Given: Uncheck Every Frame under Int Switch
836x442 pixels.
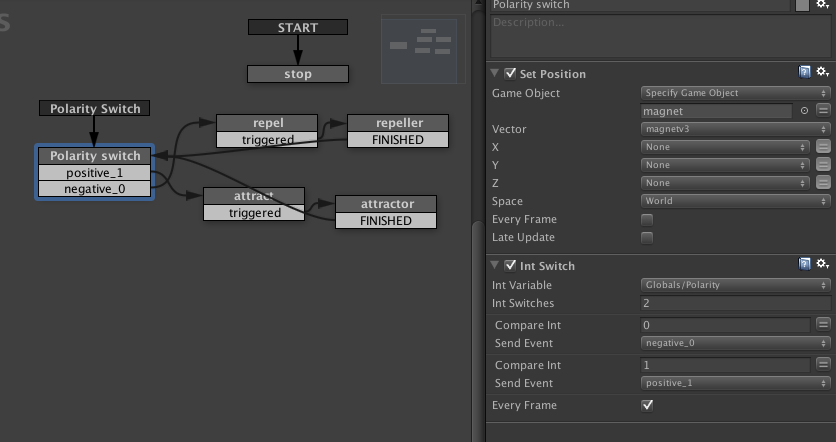Looking at the screenshot, I should [x=647, y=405].
